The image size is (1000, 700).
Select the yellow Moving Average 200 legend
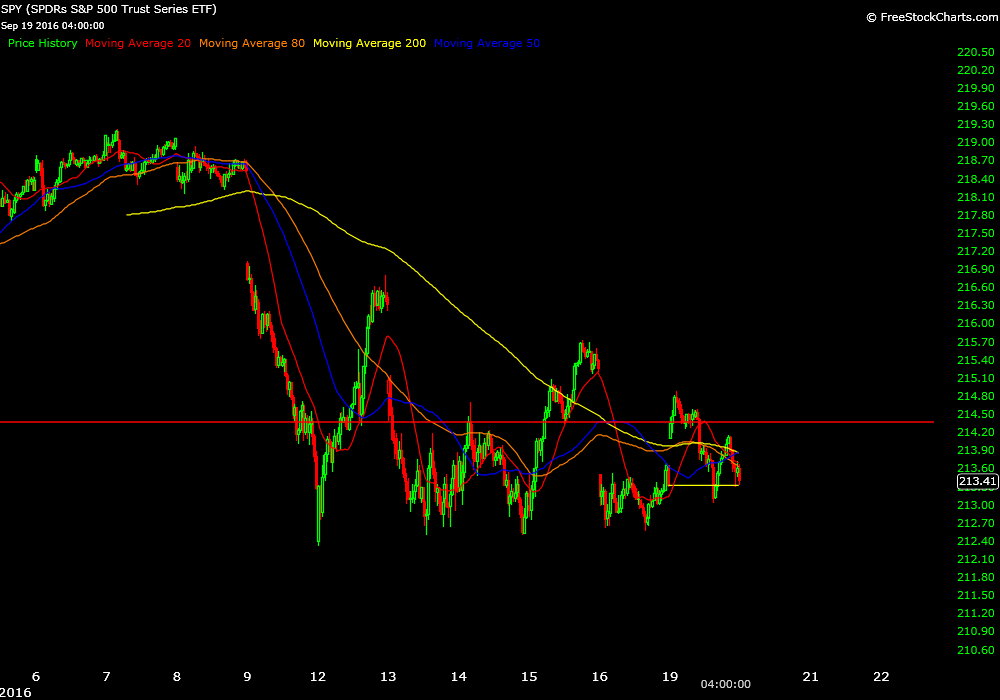(369, 44)
